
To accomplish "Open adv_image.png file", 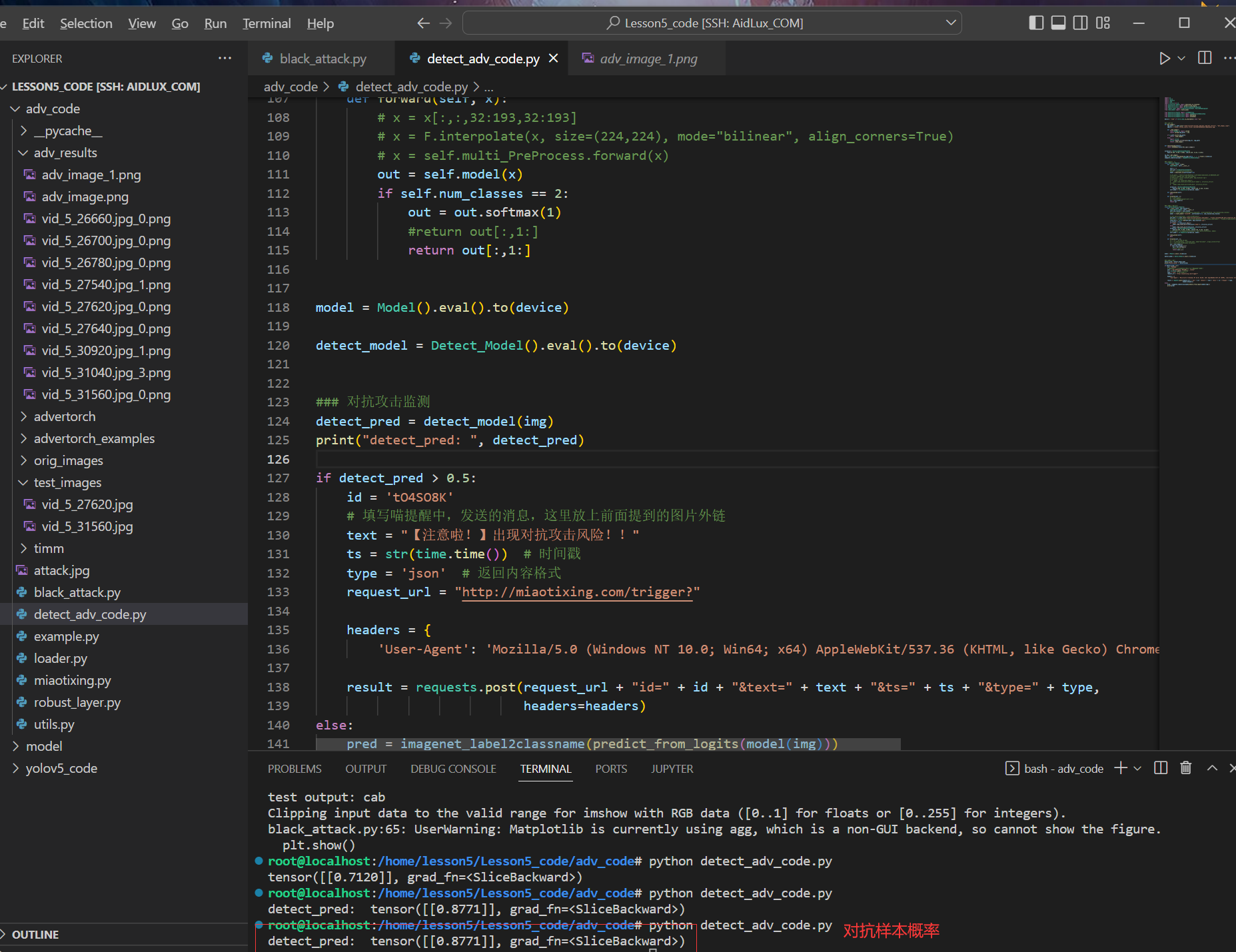I will tap(124, 197).
